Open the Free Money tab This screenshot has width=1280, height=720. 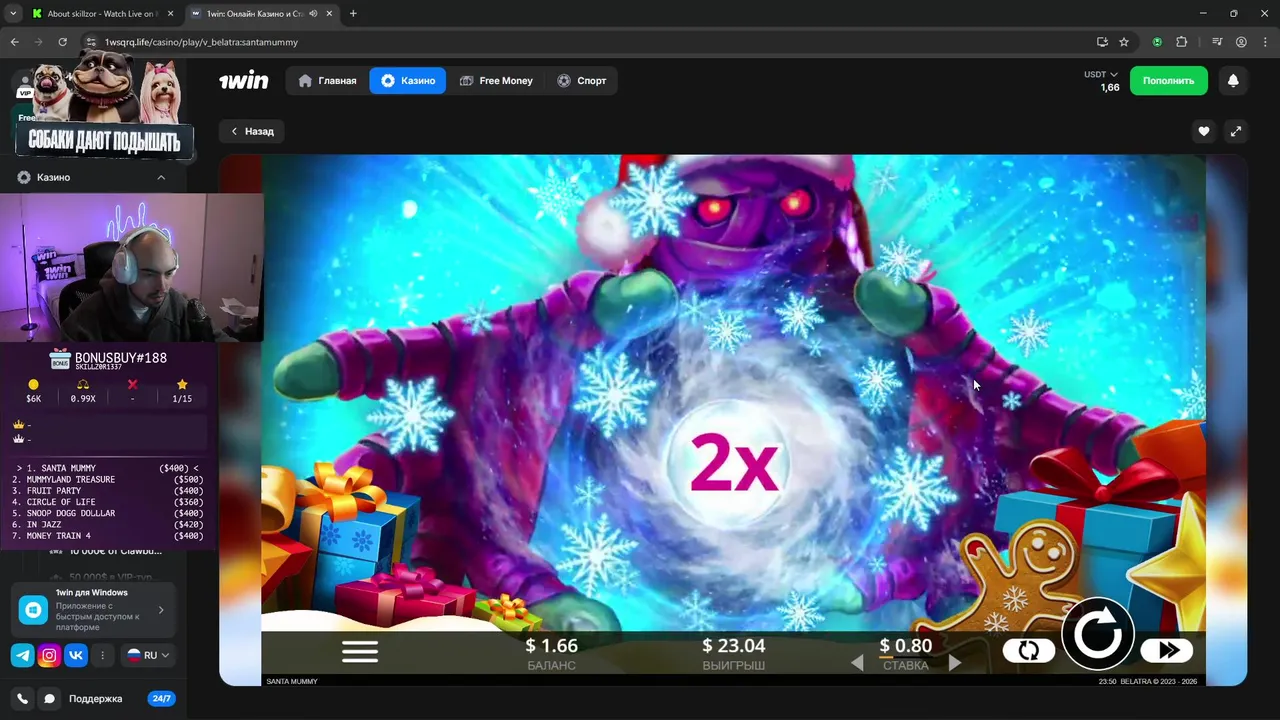pos(496,81)
